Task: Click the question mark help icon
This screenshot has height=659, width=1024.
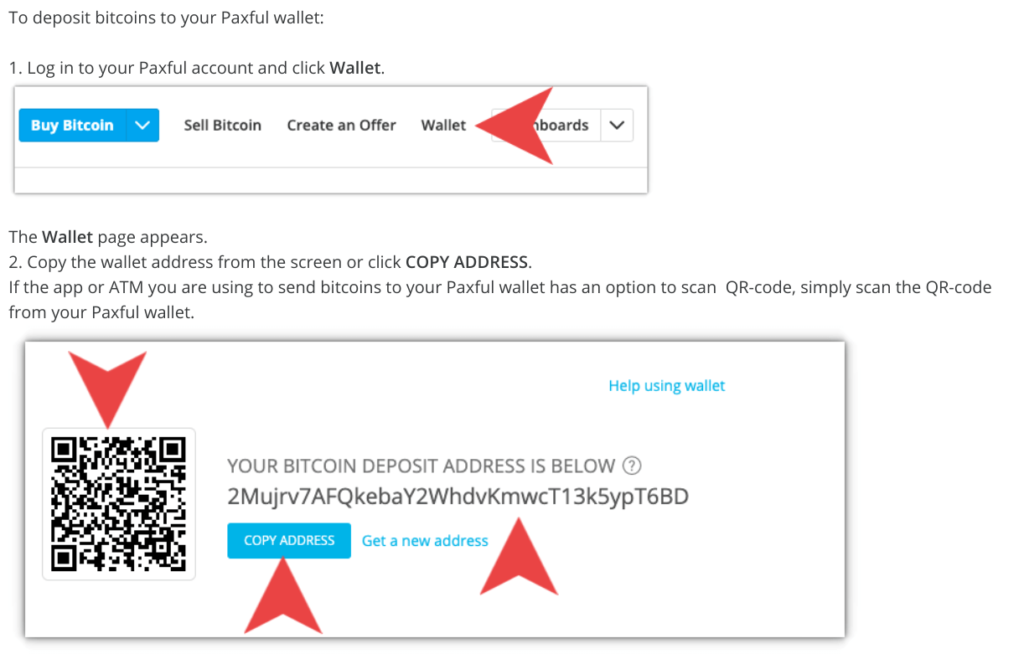Action: tap(632, 466)
